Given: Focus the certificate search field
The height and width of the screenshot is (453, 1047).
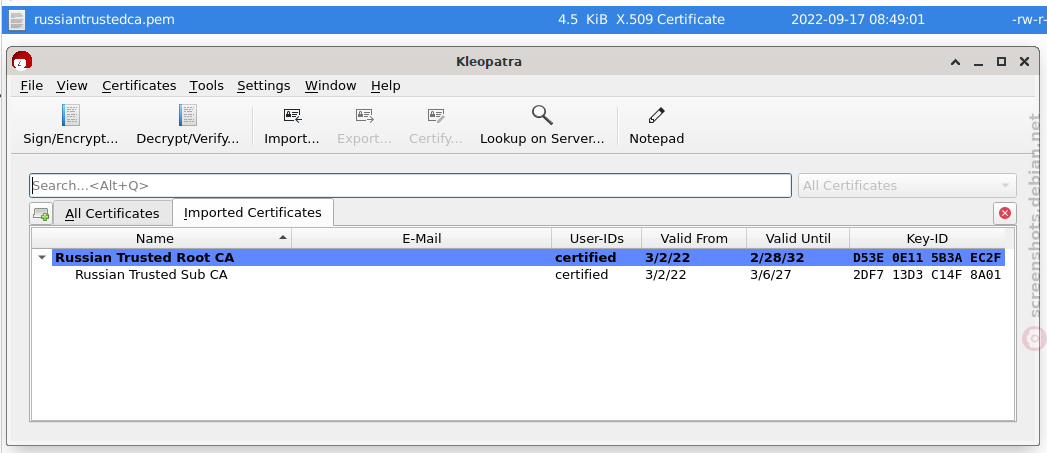Looking at the screenshot, I should (410, 186).
